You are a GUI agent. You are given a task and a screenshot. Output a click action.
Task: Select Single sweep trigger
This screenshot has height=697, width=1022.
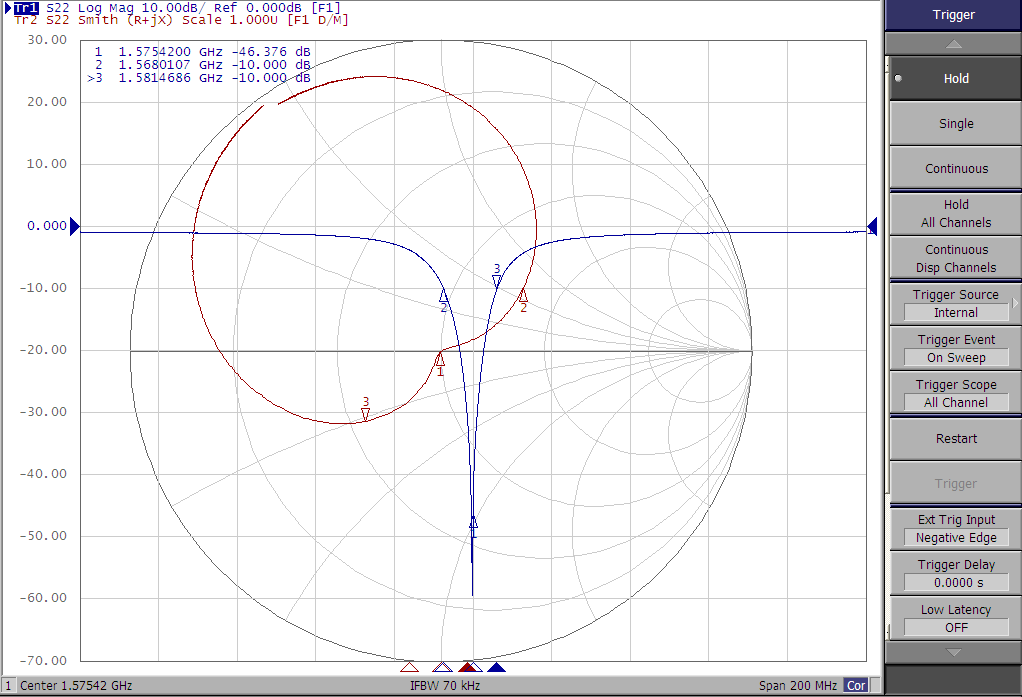point(955,123)
